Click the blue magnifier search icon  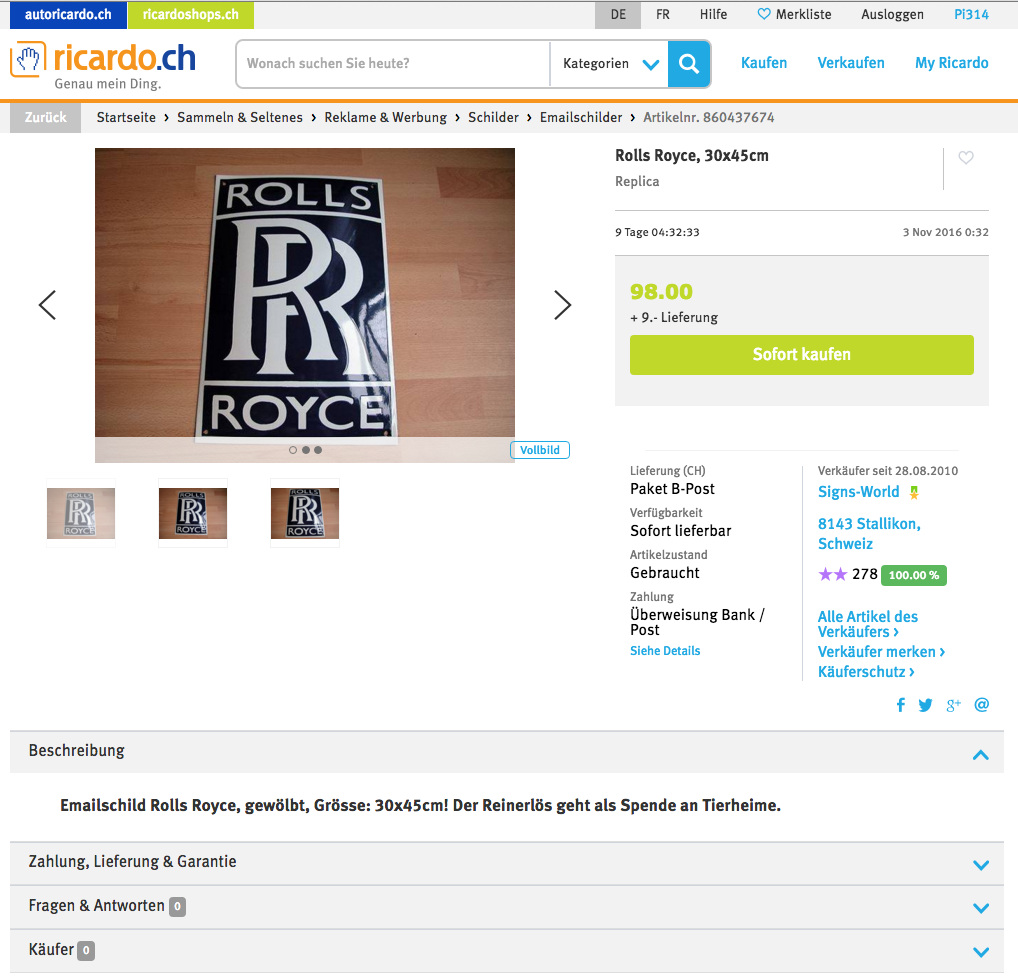689,64
